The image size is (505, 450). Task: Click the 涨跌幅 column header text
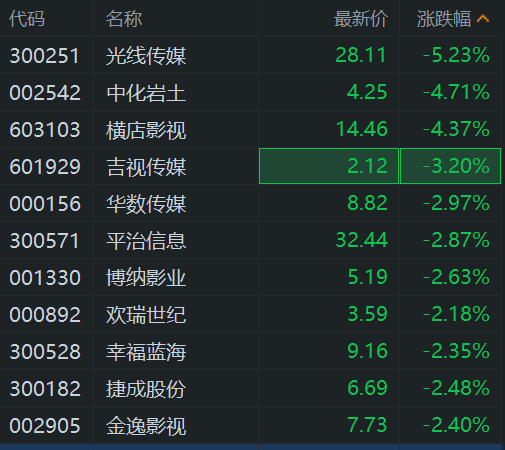[444, 19]
